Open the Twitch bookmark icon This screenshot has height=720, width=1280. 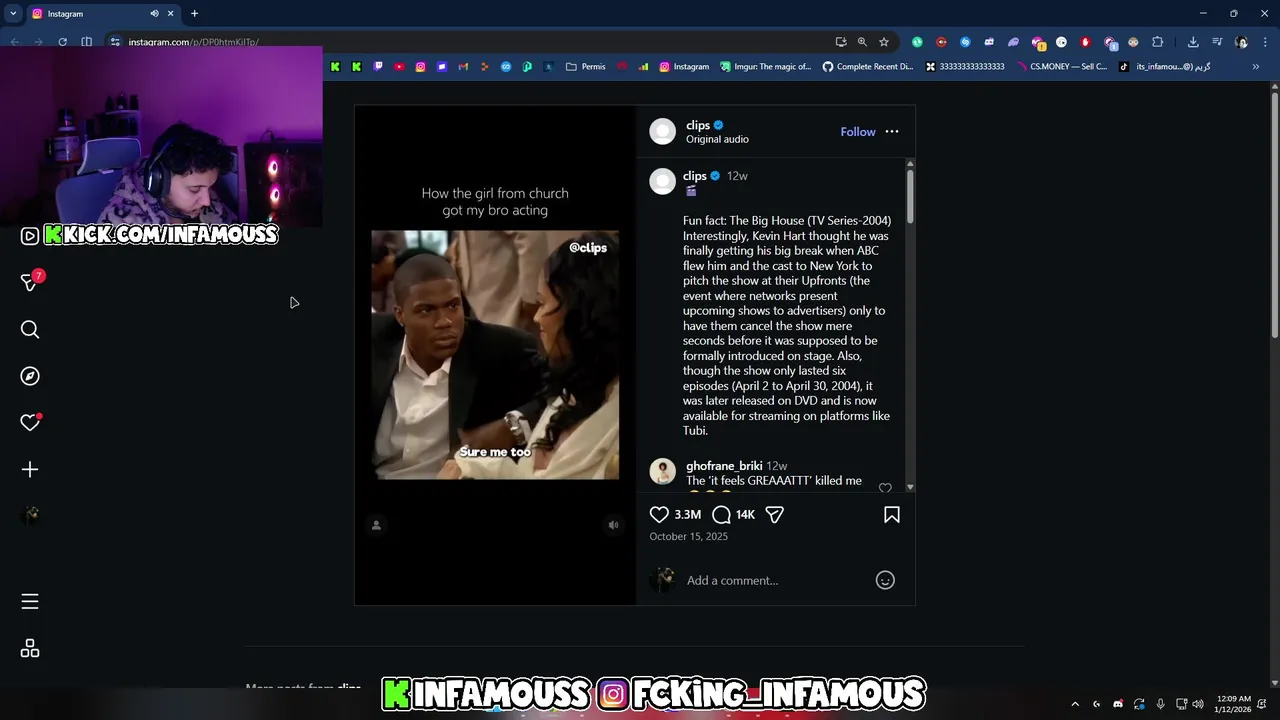click(x=378, y=67)
